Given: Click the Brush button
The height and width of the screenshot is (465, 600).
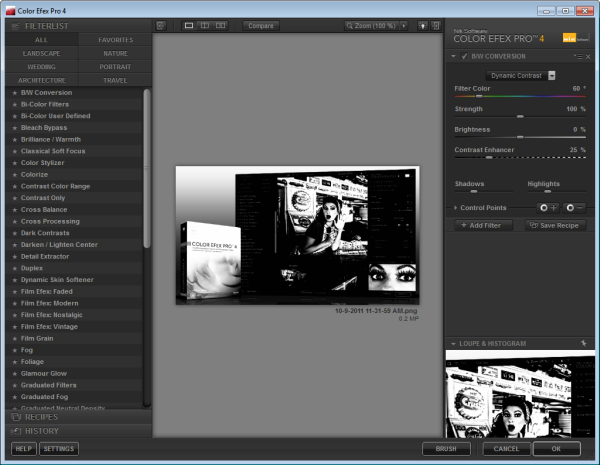Looking at the screenshot, I should [x=446, y=449].
